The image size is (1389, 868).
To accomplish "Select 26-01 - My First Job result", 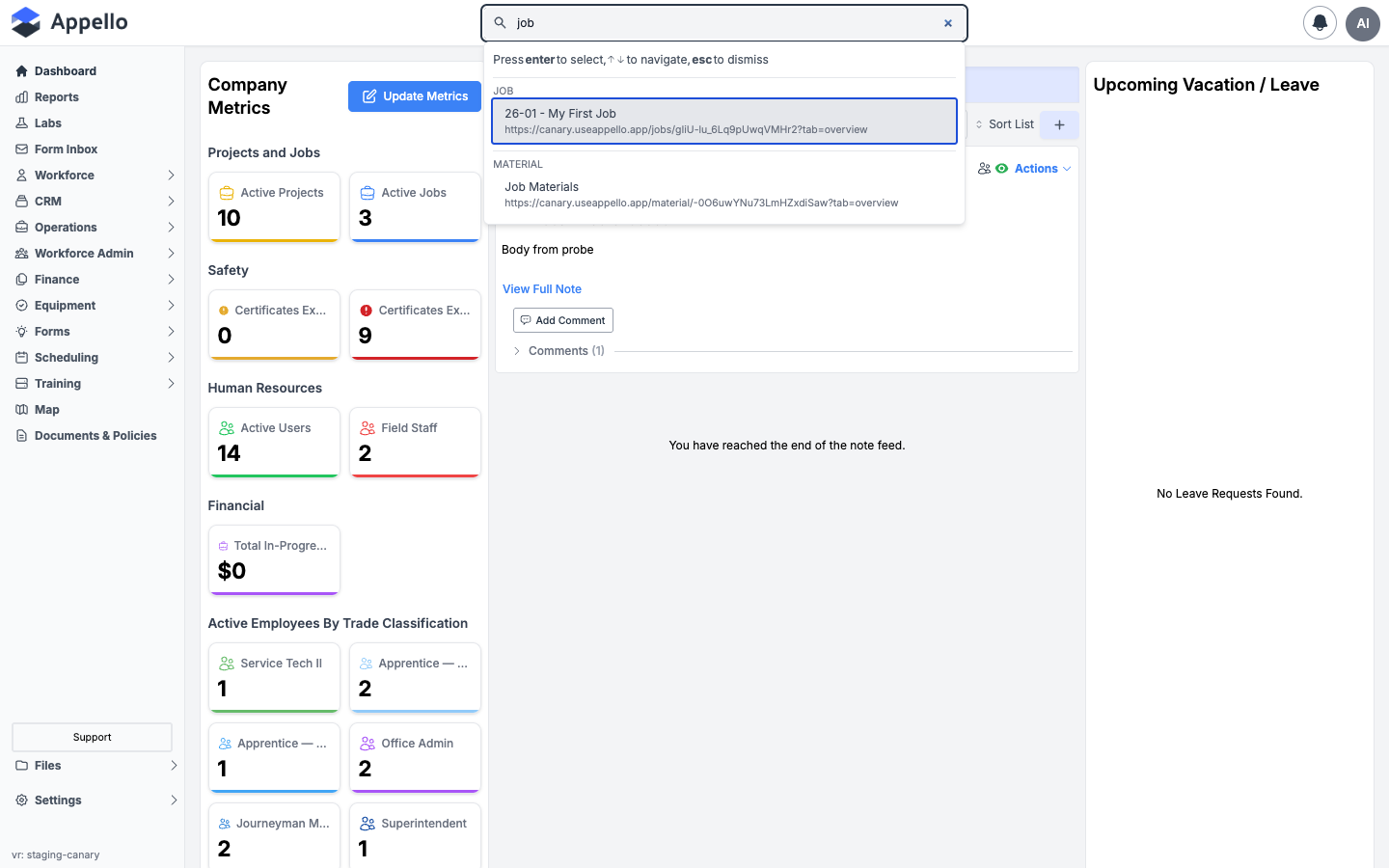I will coord(724,121).
